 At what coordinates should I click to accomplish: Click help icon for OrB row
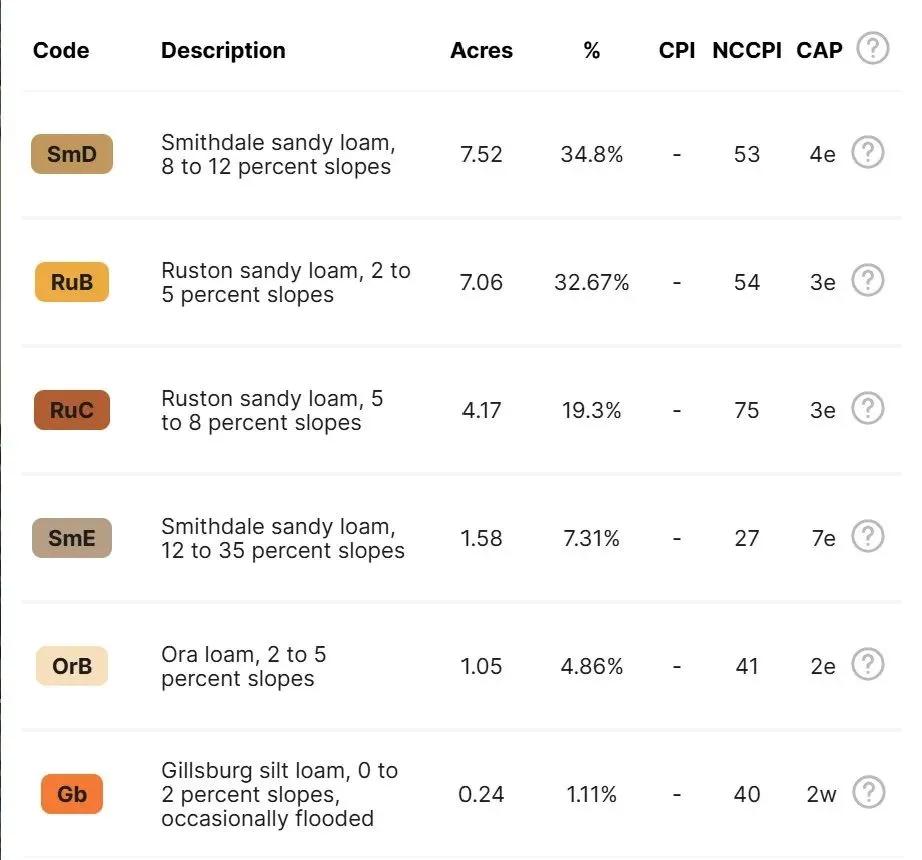tap(868, 664)
